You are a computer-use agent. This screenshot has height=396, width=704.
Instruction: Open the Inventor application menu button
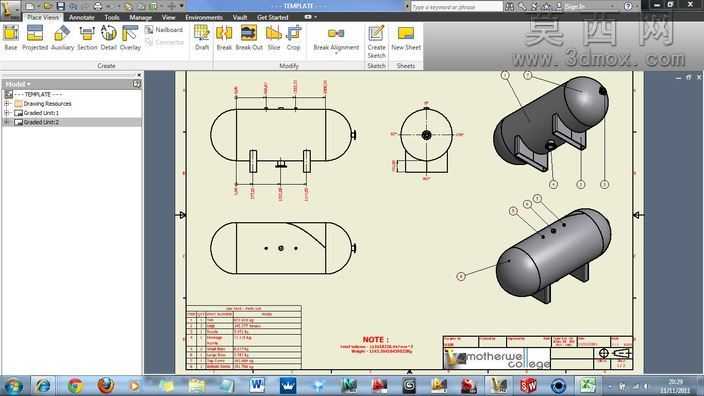click(x=10, y=9)
